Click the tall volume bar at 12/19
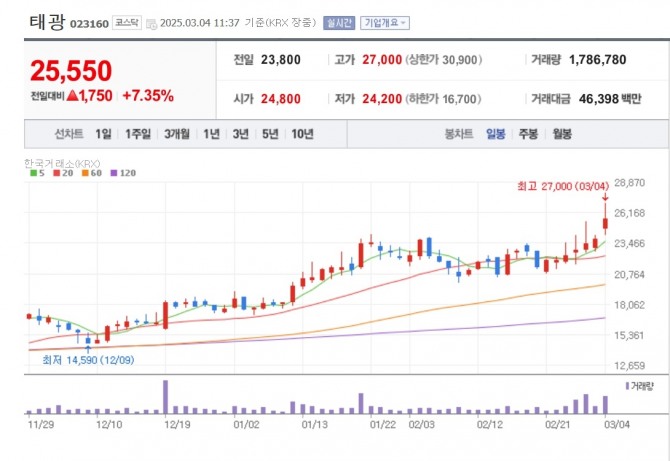 click(166, 397)
